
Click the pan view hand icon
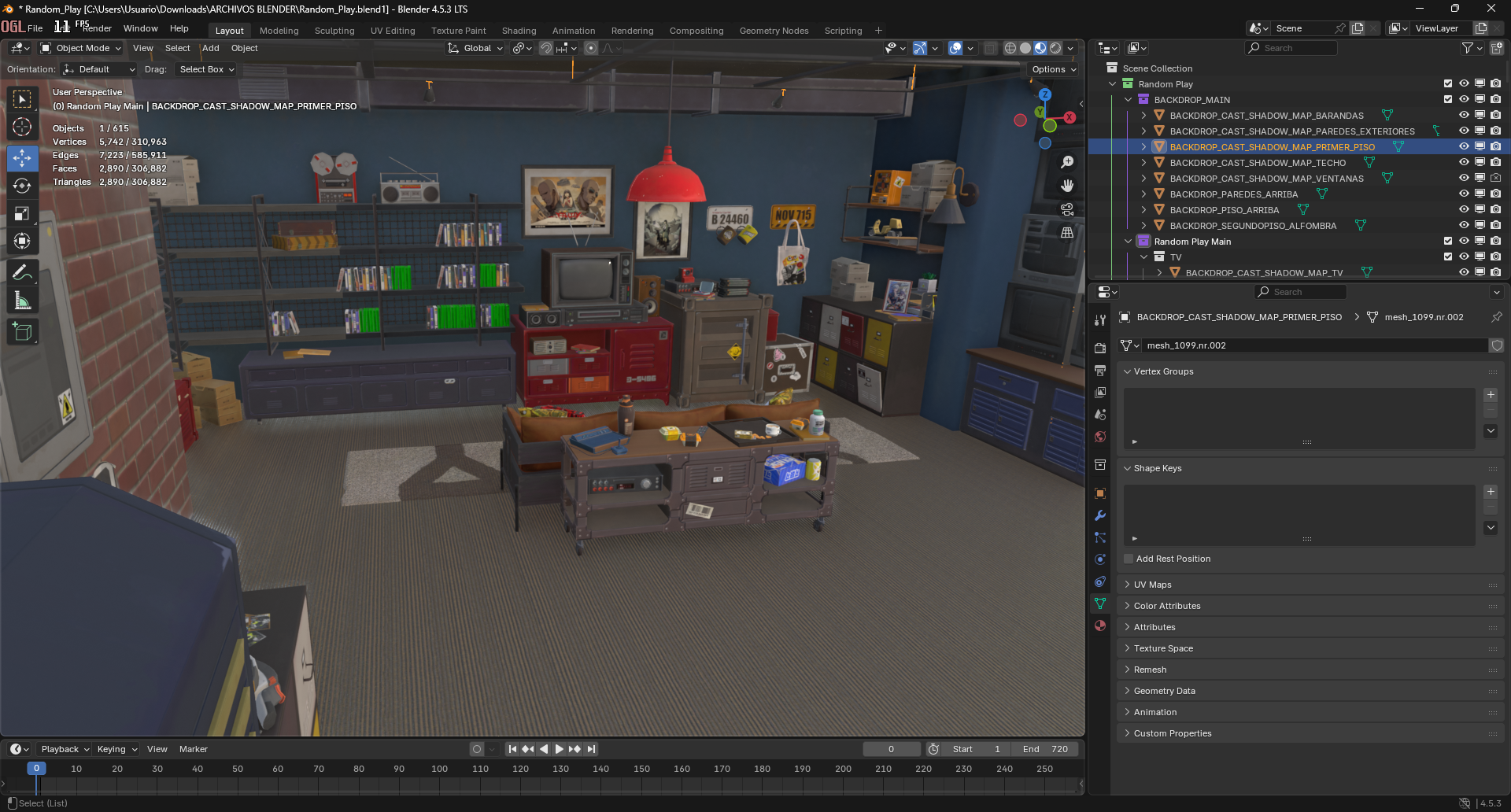[1067, 186]
